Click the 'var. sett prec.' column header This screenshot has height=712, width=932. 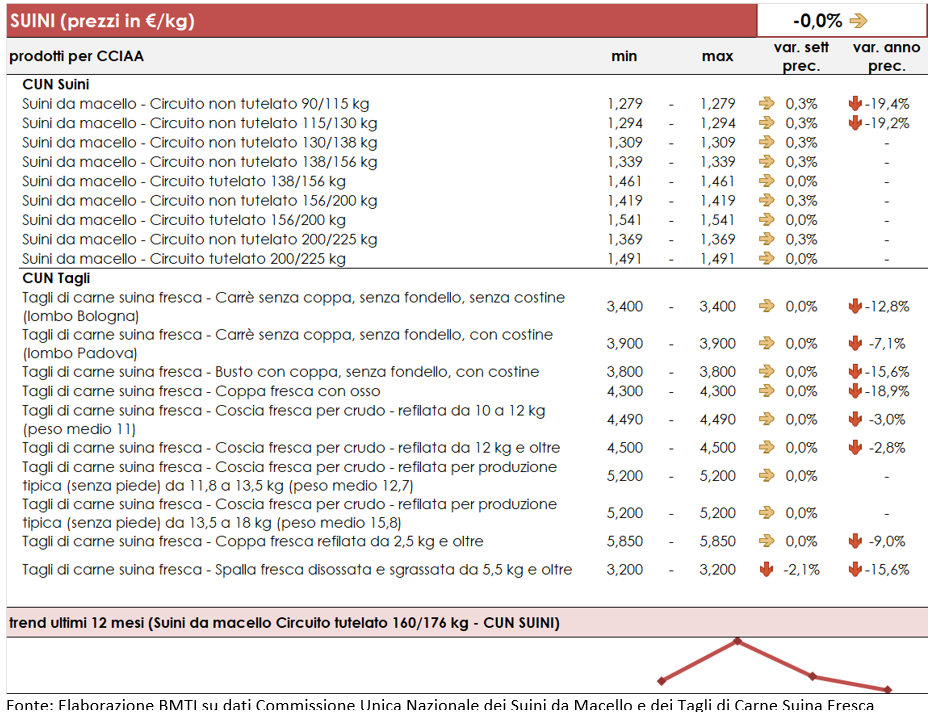tap(801, 56)
